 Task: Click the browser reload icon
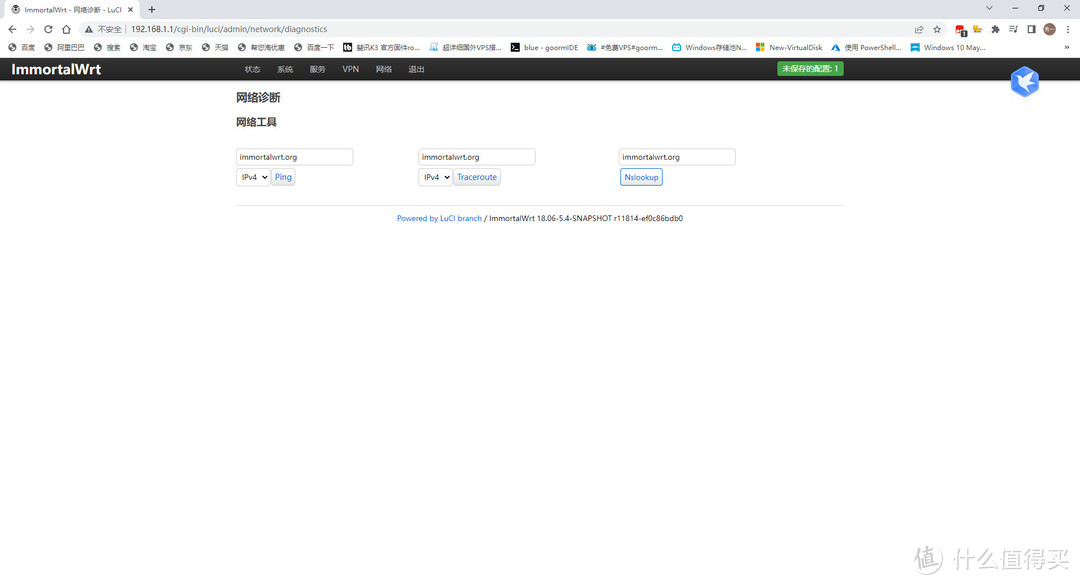[x=48, y=29]
